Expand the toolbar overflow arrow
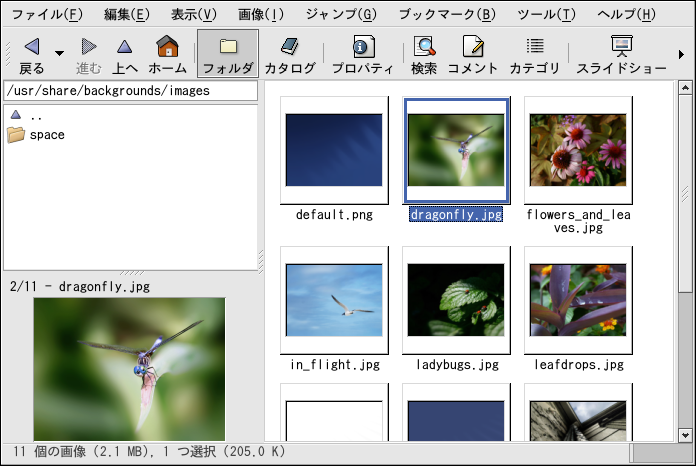696x466 pixels. pyautogui.click(x=682, y=54)
